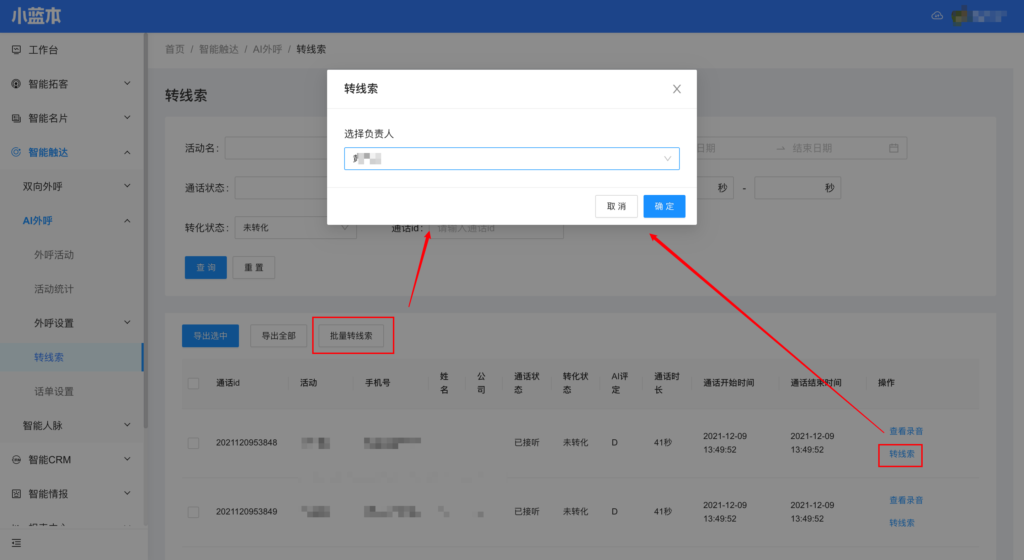The image size is (1024, 560).
Task: Open the 选择负责人 dropdown
Action: (x=511, y=158)
